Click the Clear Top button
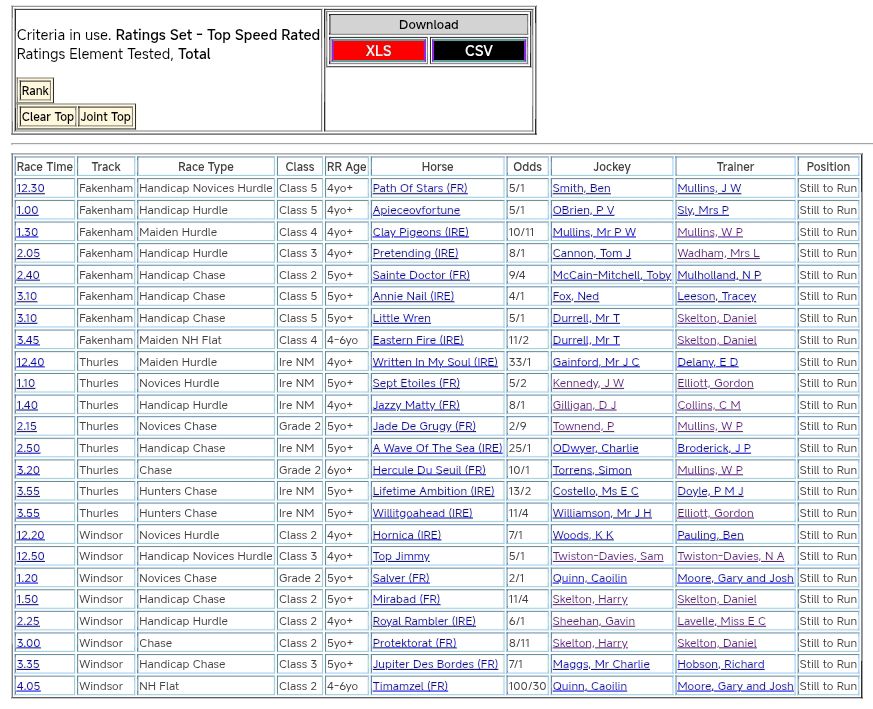The width and height of the screenshot is (873, 709). [x=47, y=117]
